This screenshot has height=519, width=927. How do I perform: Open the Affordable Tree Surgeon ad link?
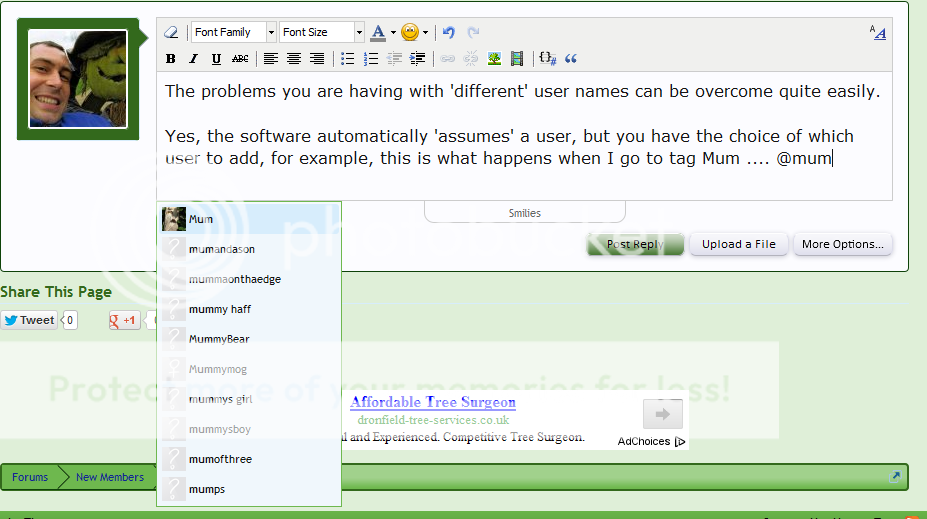[432, 402]
